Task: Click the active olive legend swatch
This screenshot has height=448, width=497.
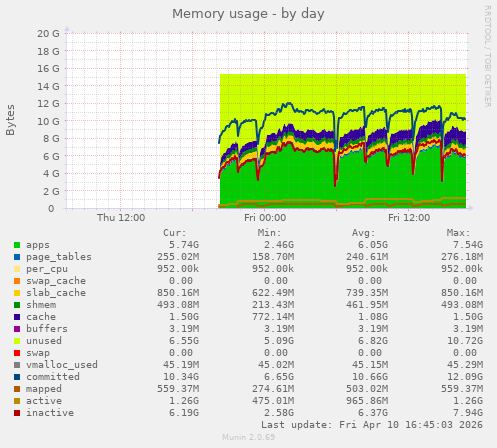Action: point(17,401)
